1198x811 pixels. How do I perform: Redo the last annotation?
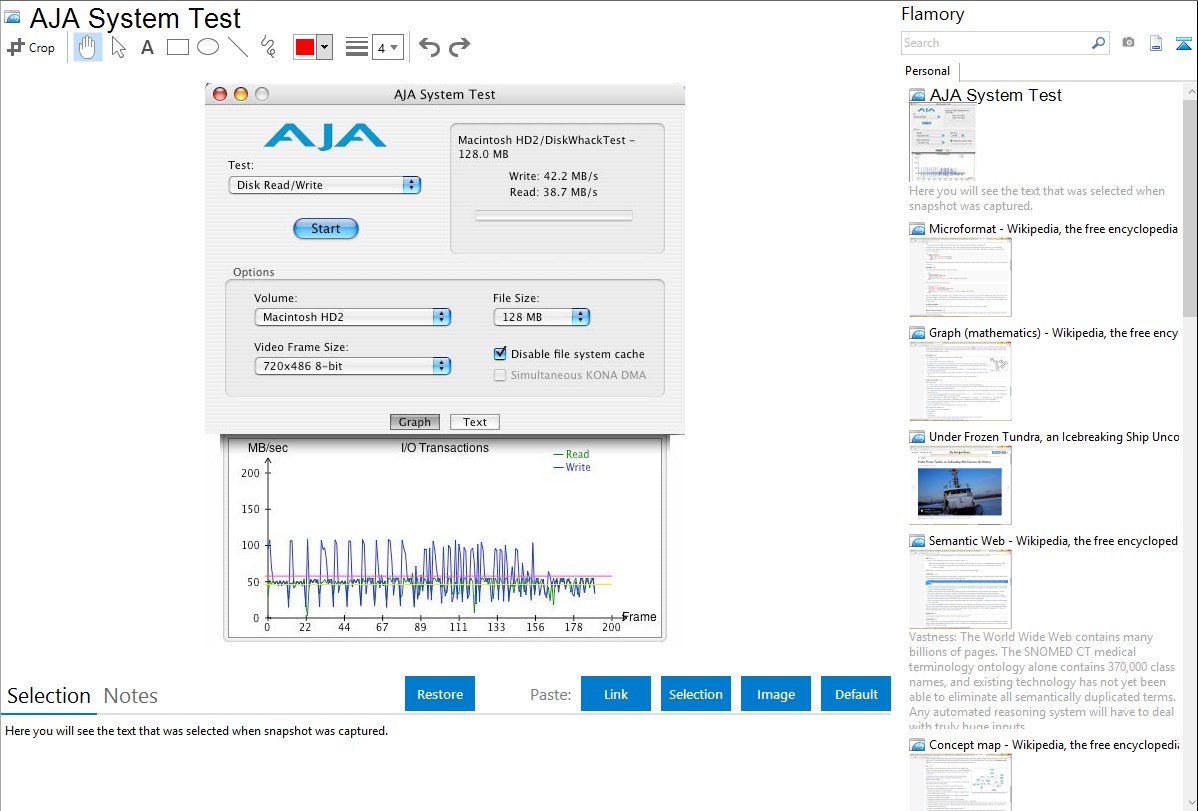(459, 47)
